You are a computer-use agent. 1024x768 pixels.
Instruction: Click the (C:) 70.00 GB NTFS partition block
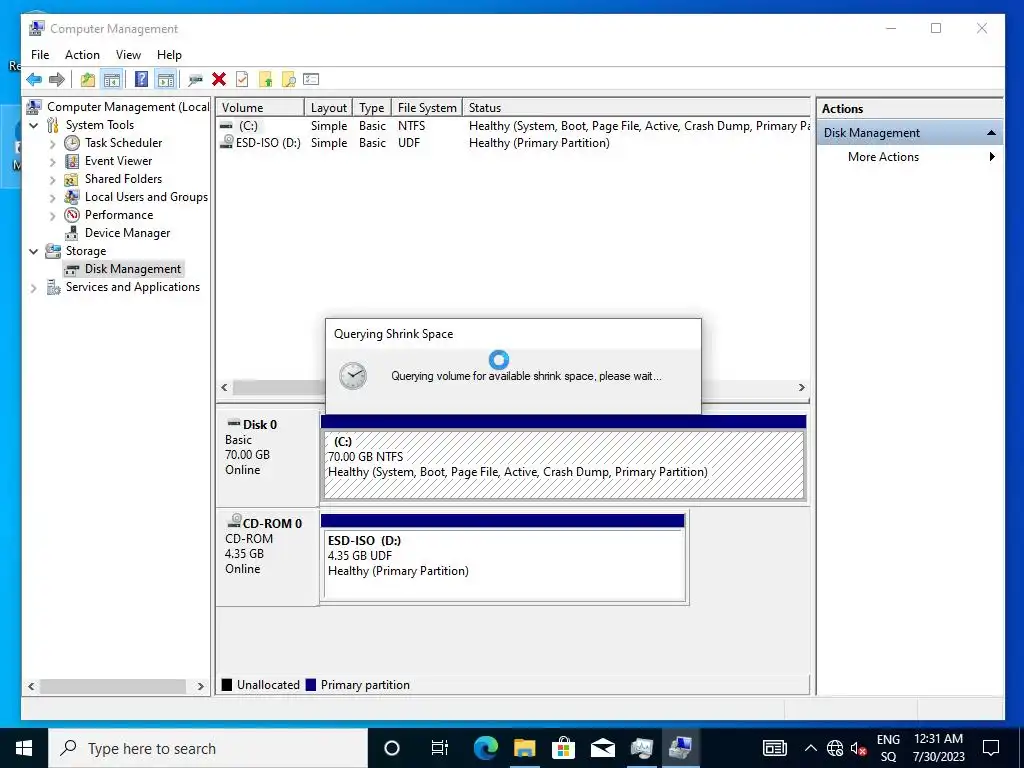(x=564, y=465)
